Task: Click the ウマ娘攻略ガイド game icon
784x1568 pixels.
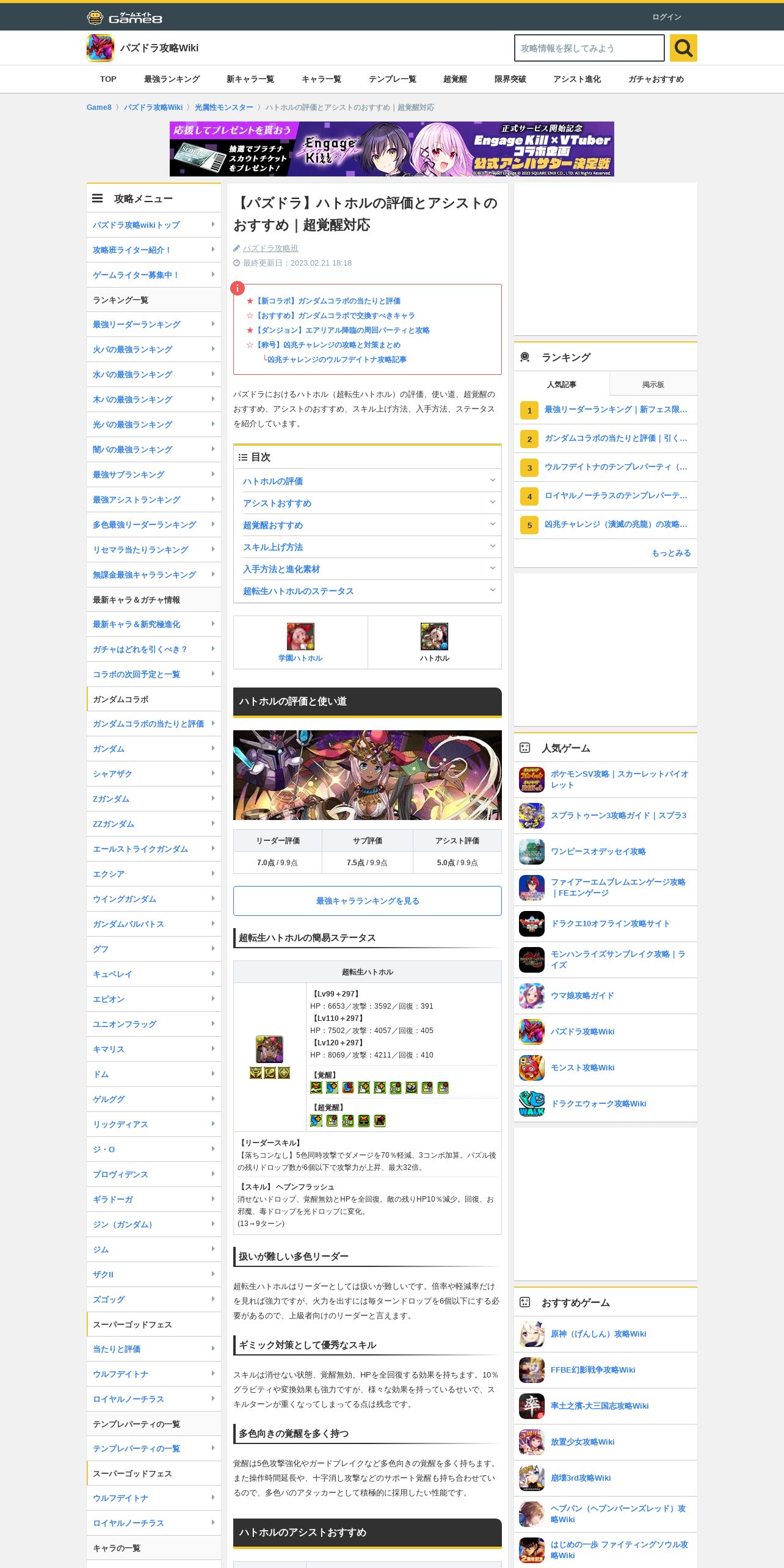Action: pyautogui.click(x=532, y=996)
